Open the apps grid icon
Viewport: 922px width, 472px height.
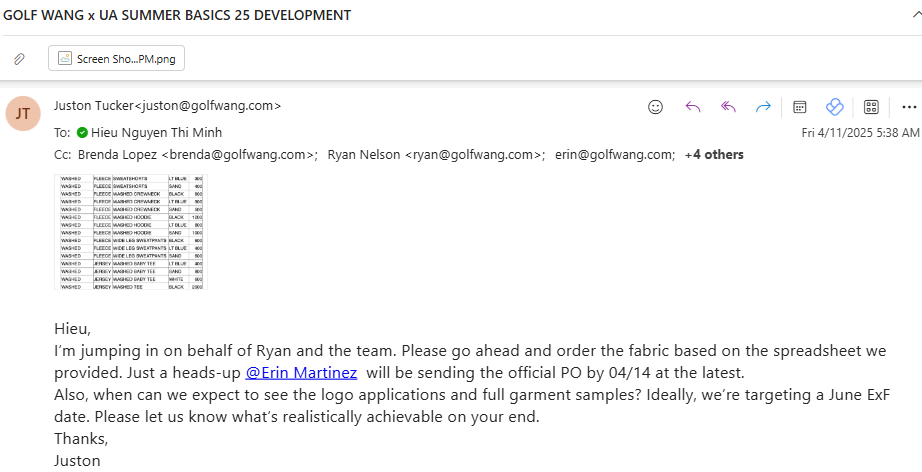(x=871, y=107)
